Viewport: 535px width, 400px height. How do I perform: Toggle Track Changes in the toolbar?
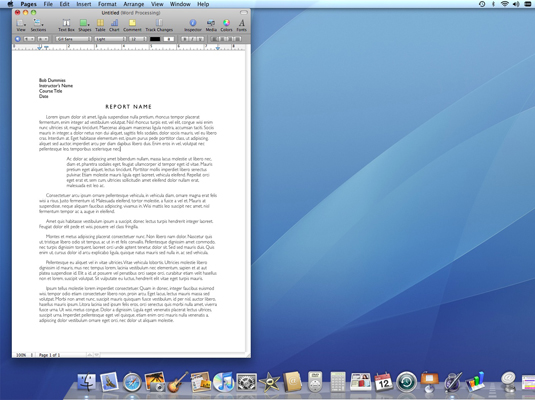[159, 25]
